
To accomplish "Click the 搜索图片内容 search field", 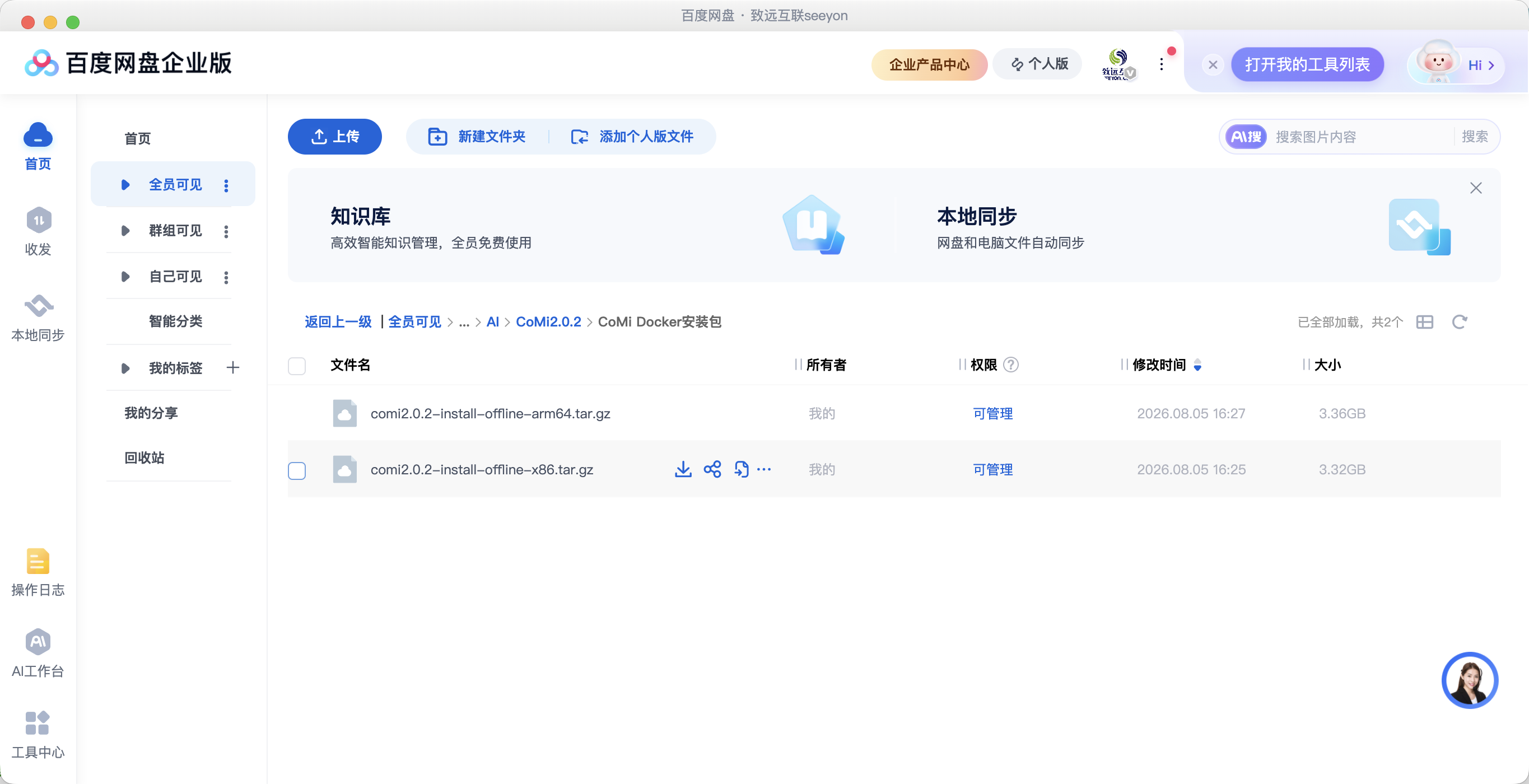I will click(x=1360, y=137).
